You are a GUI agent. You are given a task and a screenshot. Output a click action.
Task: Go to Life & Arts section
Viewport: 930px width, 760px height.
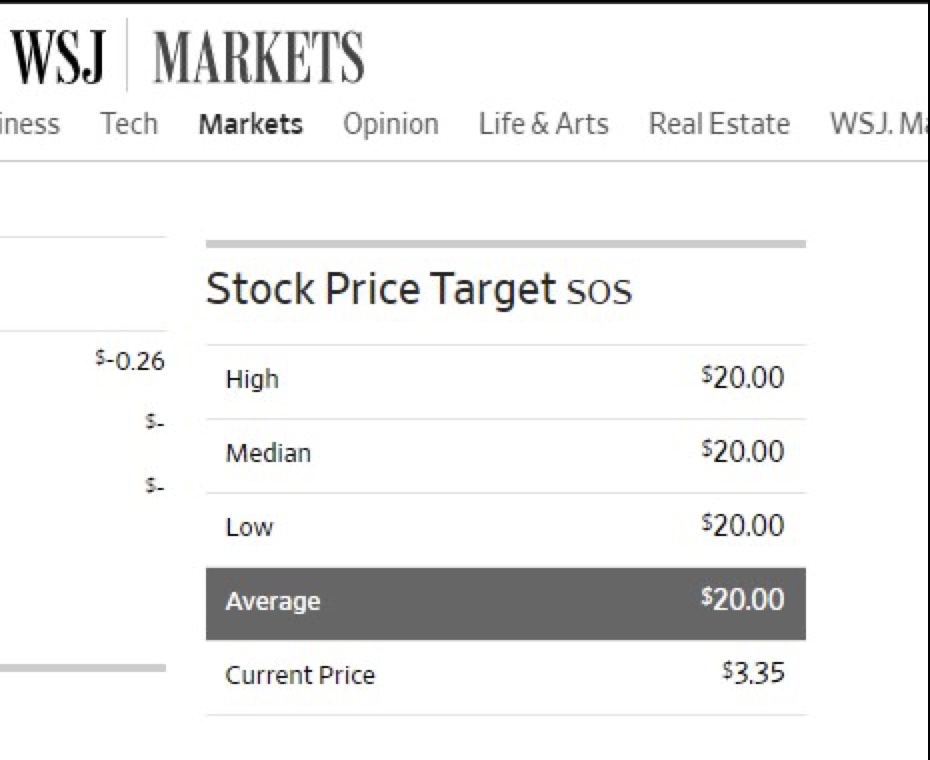[543, 125]
